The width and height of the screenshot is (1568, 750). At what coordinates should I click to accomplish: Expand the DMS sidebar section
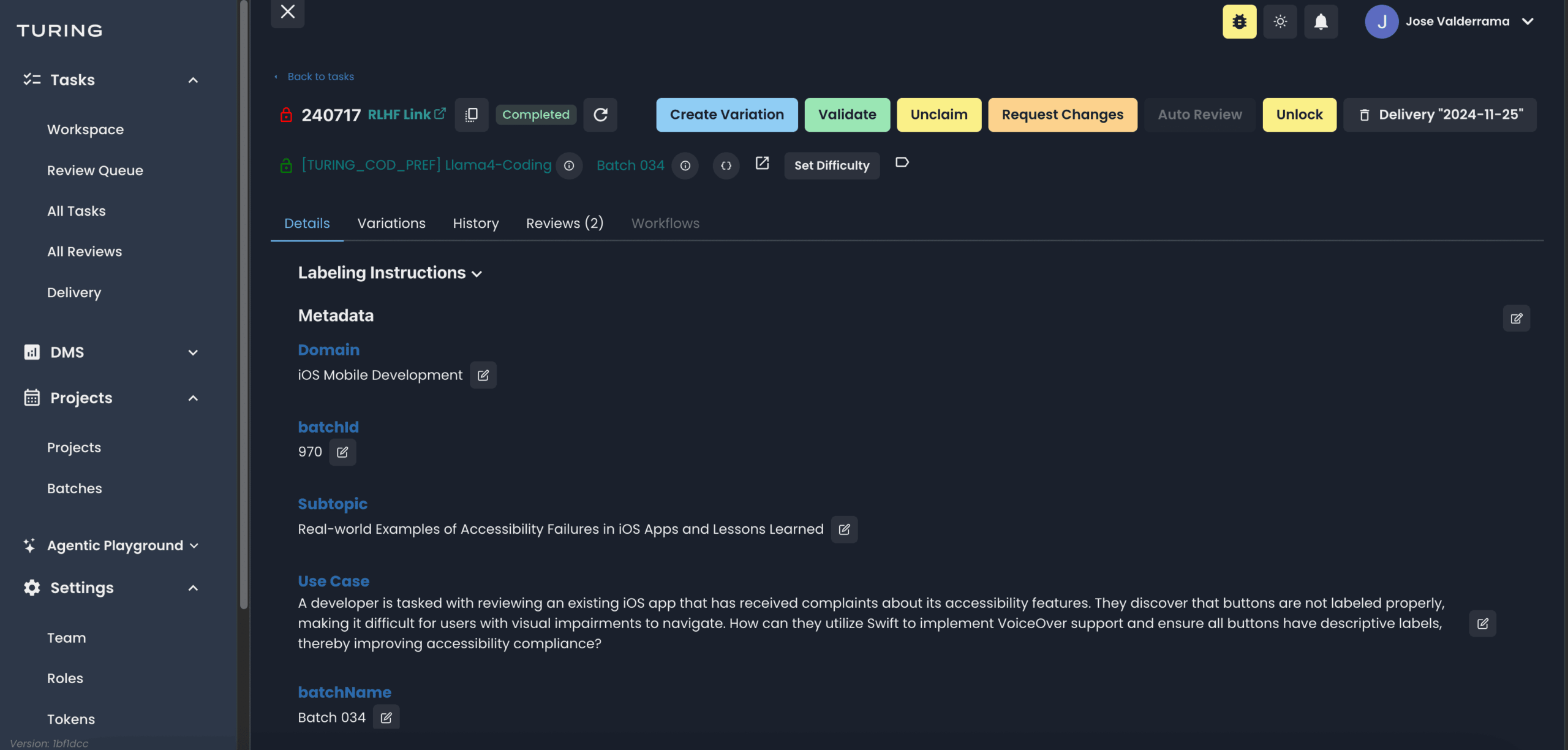click(x=193, y=352)
